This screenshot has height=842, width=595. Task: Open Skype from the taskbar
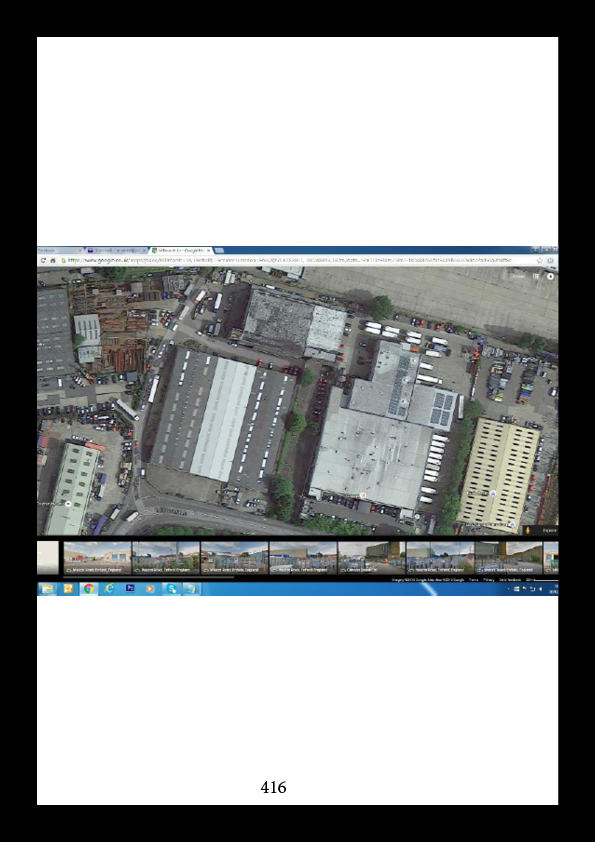[171, 589]
